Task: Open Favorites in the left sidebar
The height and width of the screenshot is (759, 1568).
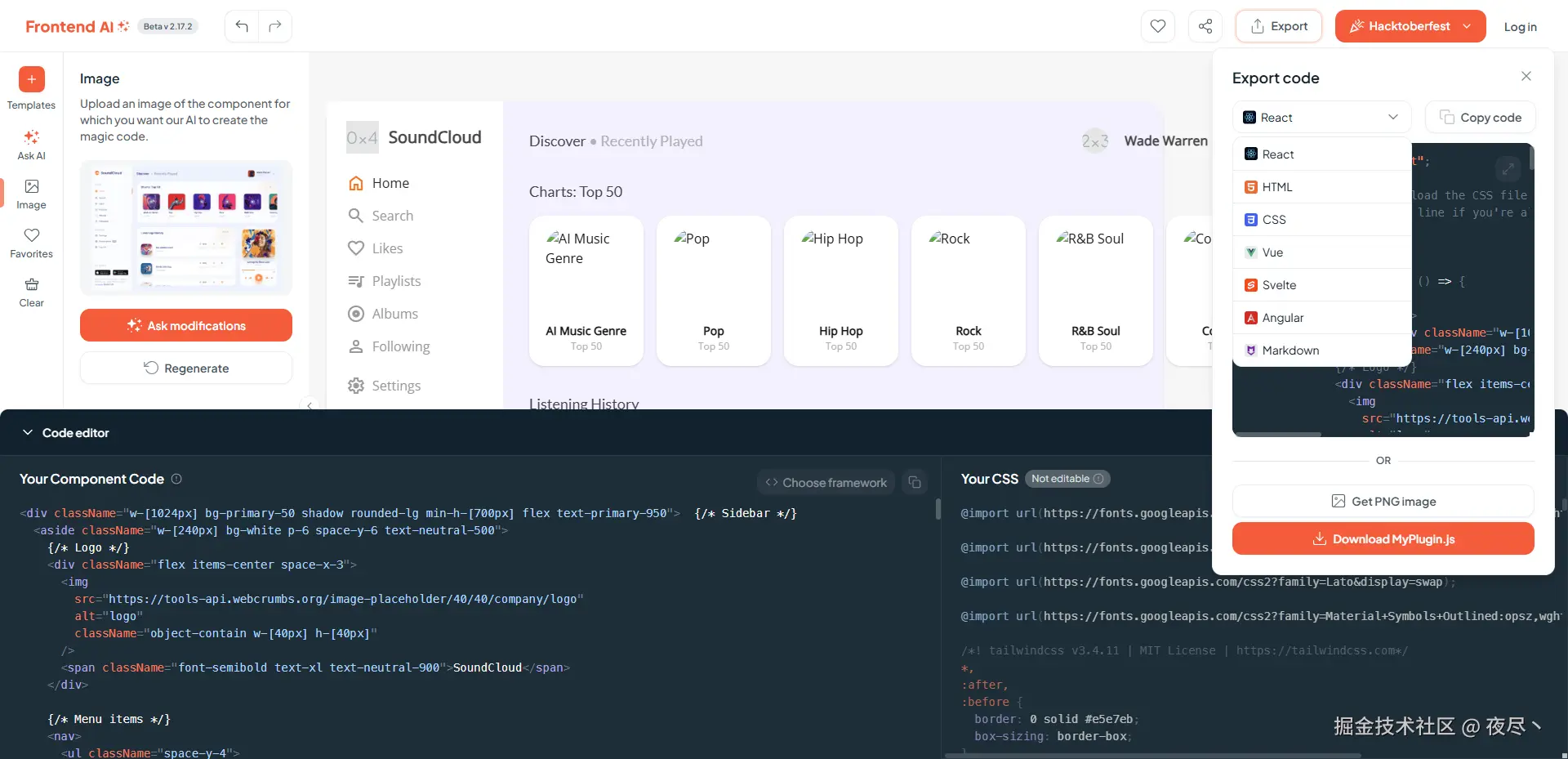Action: tap(31, 243)
